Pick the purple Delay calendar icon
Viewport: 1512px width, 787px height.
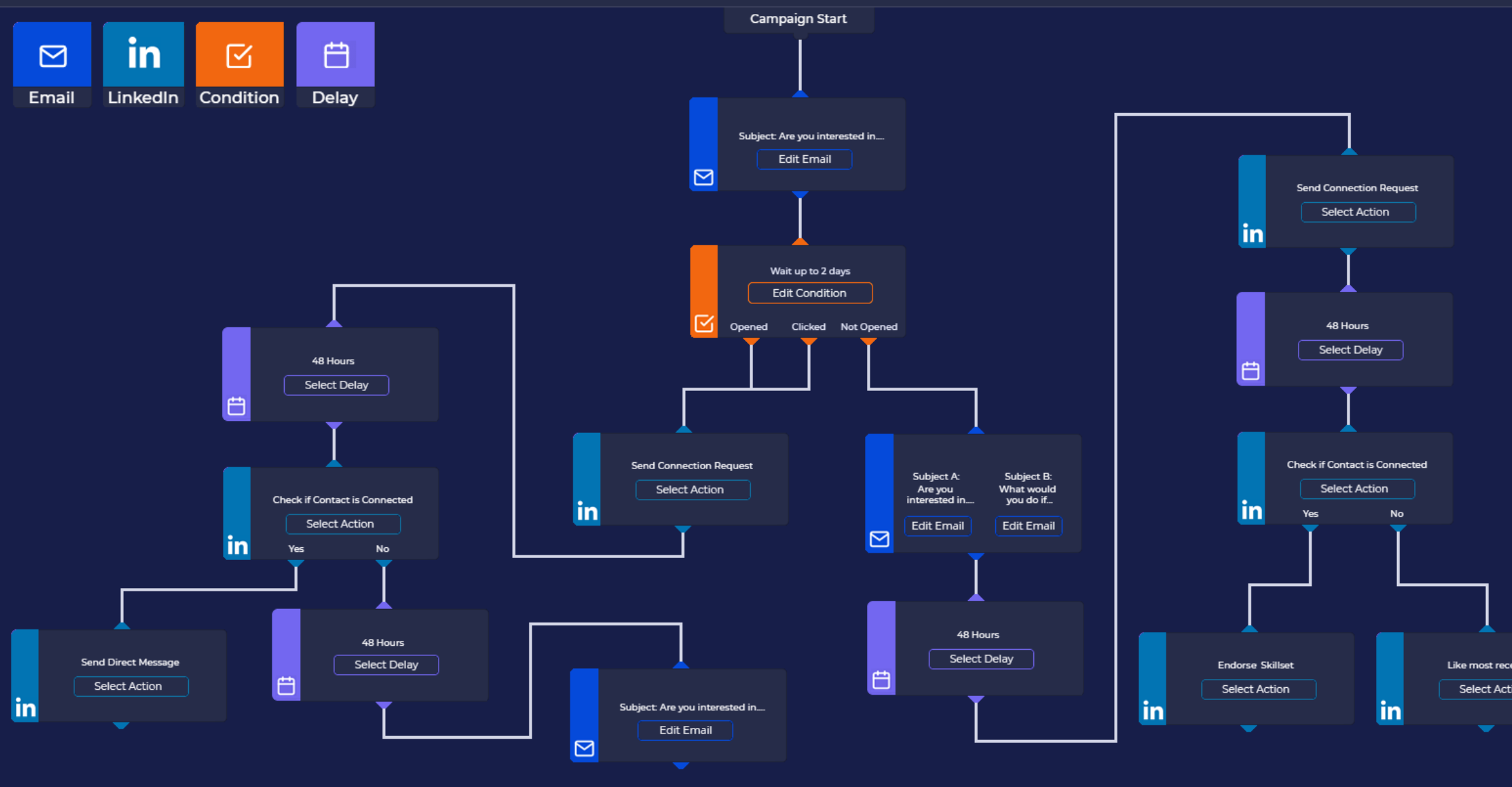coord(336,56)
